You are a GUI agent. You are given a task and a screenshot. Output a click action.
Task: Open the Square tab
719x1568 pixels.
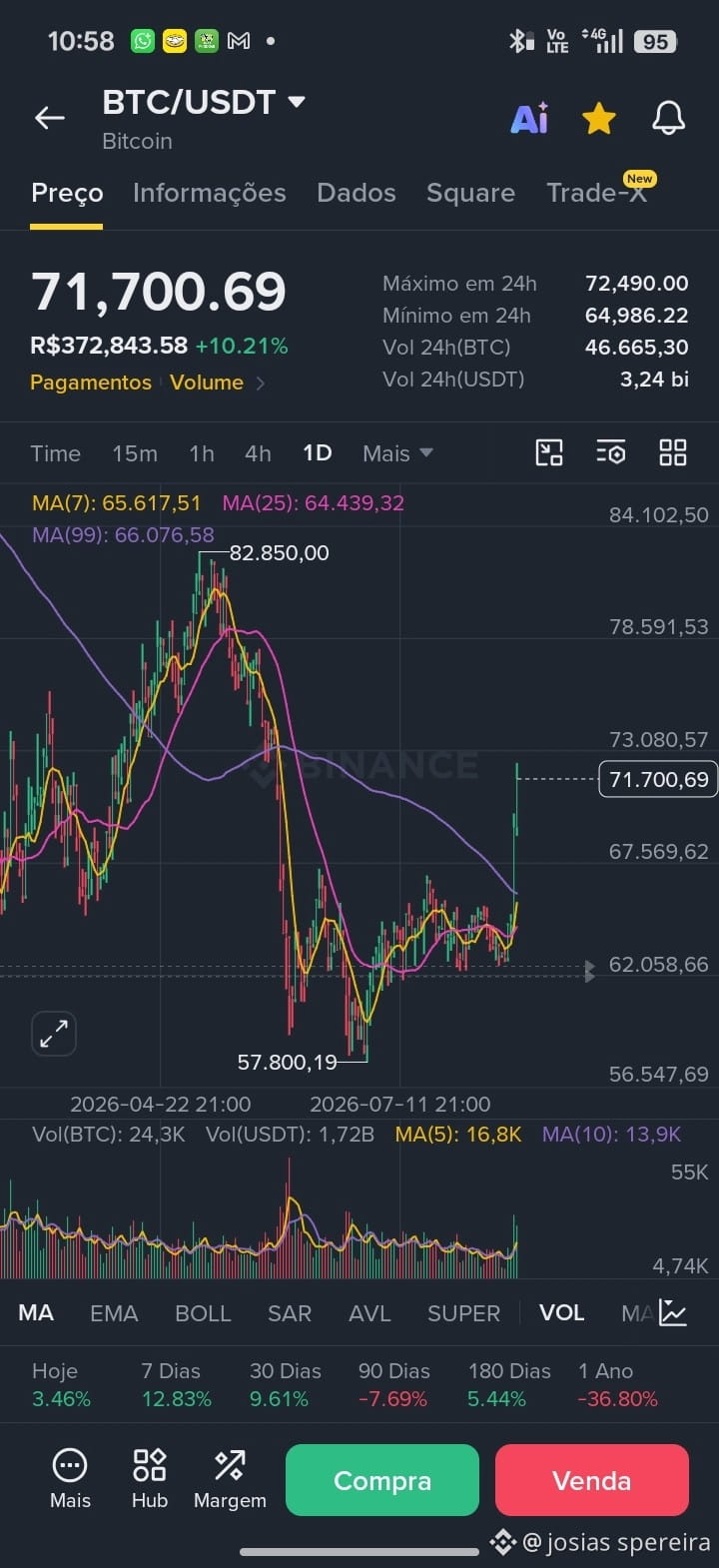[470, 193]
